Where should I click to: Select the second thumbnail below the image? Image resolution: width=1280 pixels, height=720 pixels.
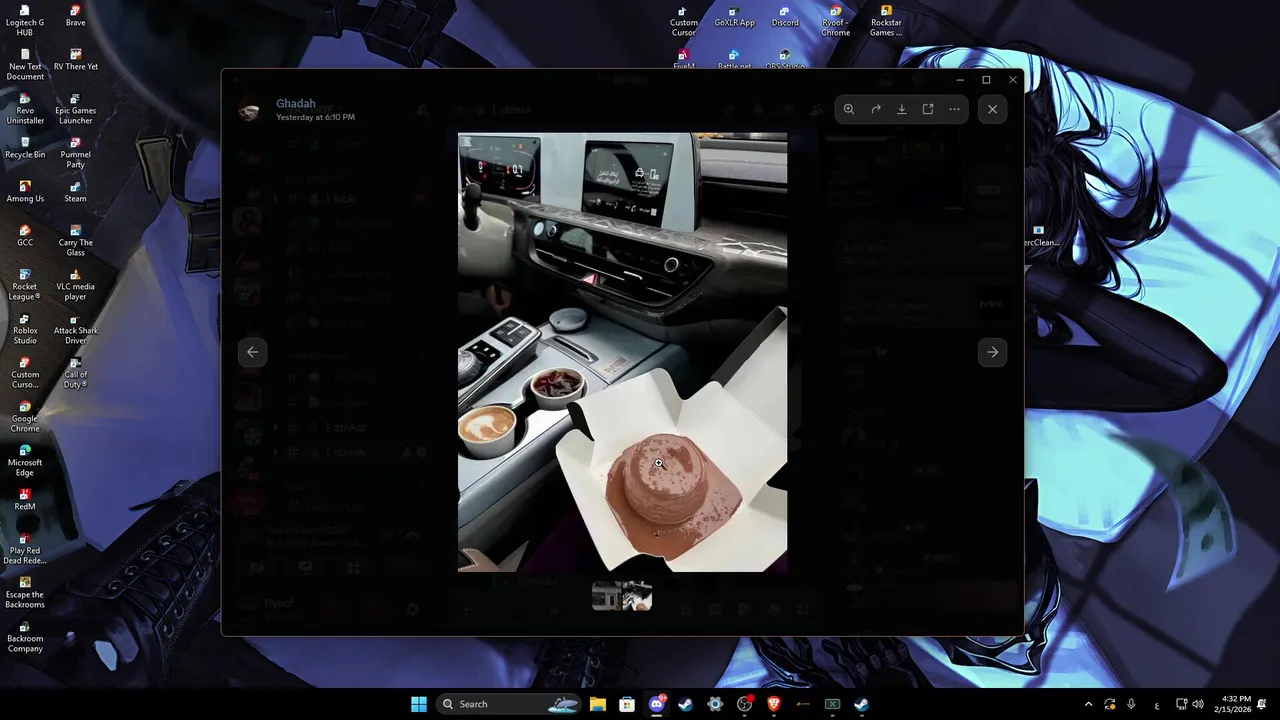pos(637,597)
